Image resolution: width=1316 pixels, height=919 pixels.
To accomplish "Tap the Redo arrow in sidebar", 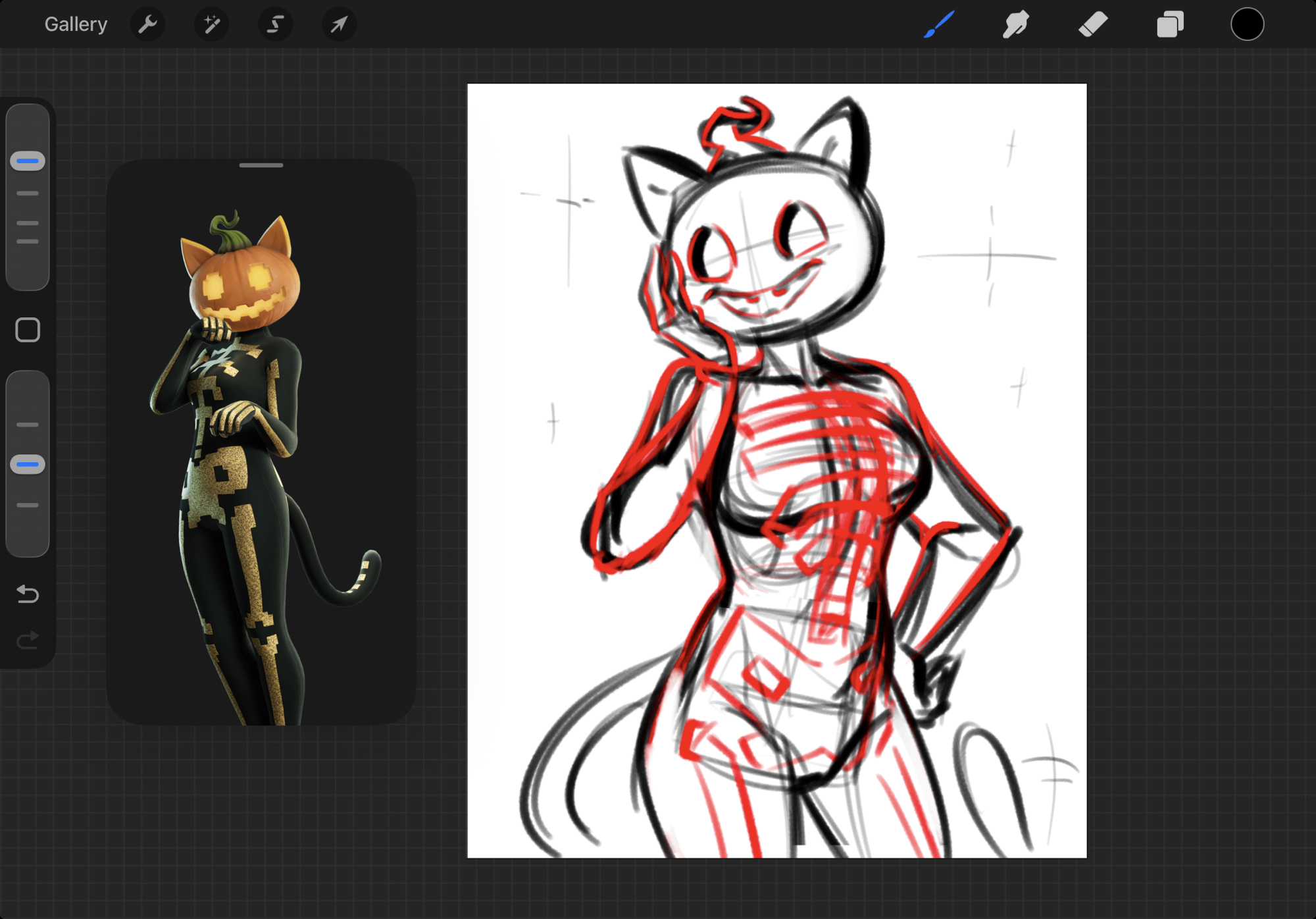I will (28, 640).
